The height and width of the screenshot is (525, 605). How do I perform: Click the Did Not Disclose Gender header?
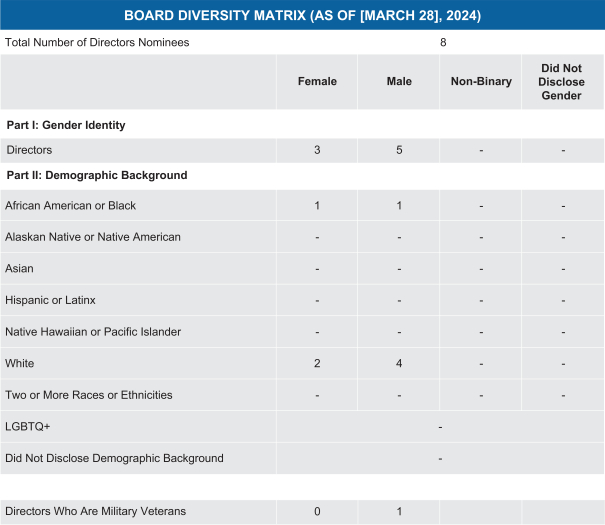point(563,82)
